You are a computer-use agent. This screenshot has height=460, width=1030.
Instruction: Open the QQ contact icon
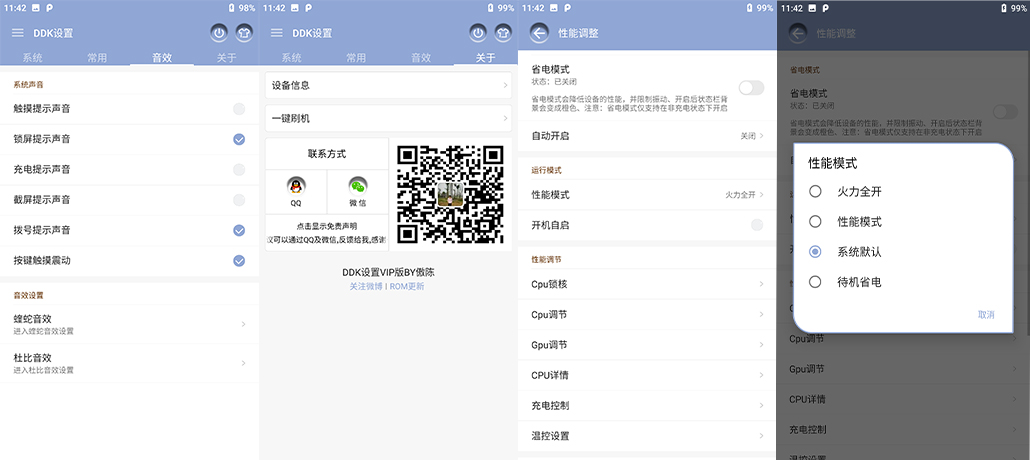click(296, 188)
